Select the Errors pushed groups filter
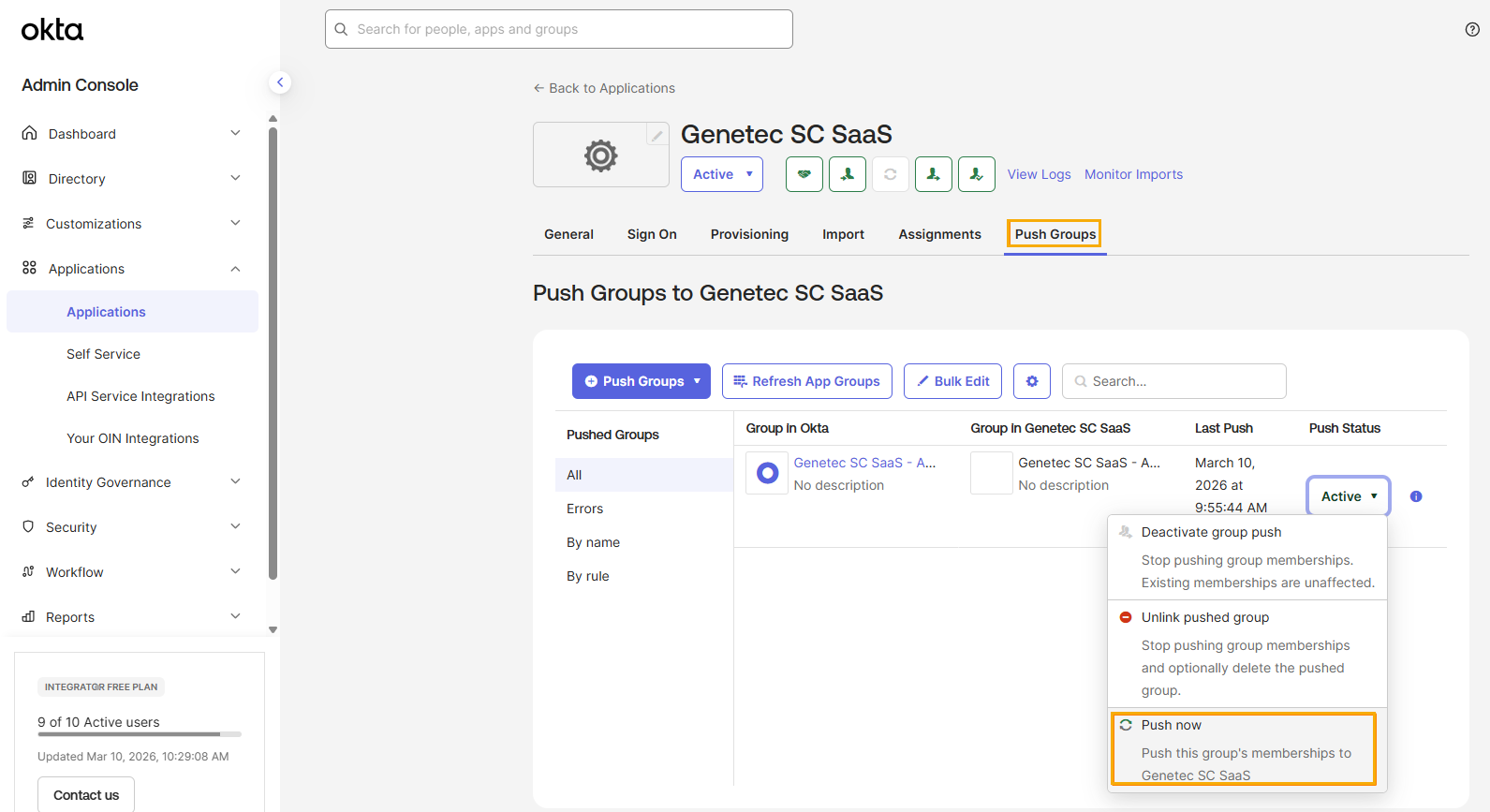This screenshot has height=812, width=1490. point(644,509)
